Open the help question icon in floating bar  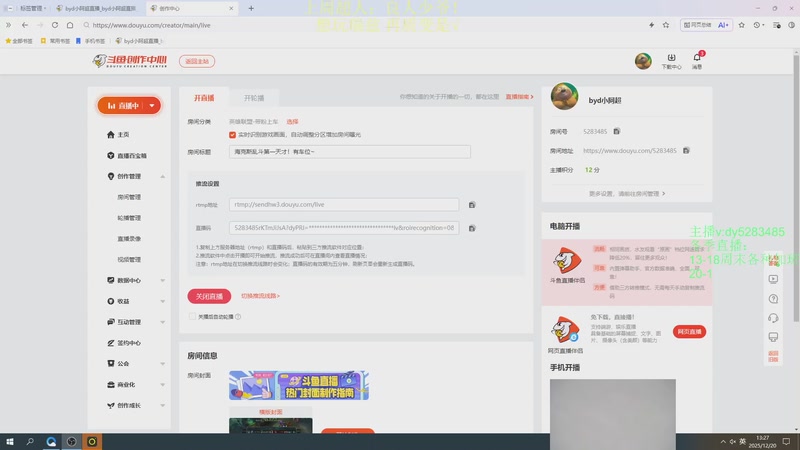tap(773, 298)
